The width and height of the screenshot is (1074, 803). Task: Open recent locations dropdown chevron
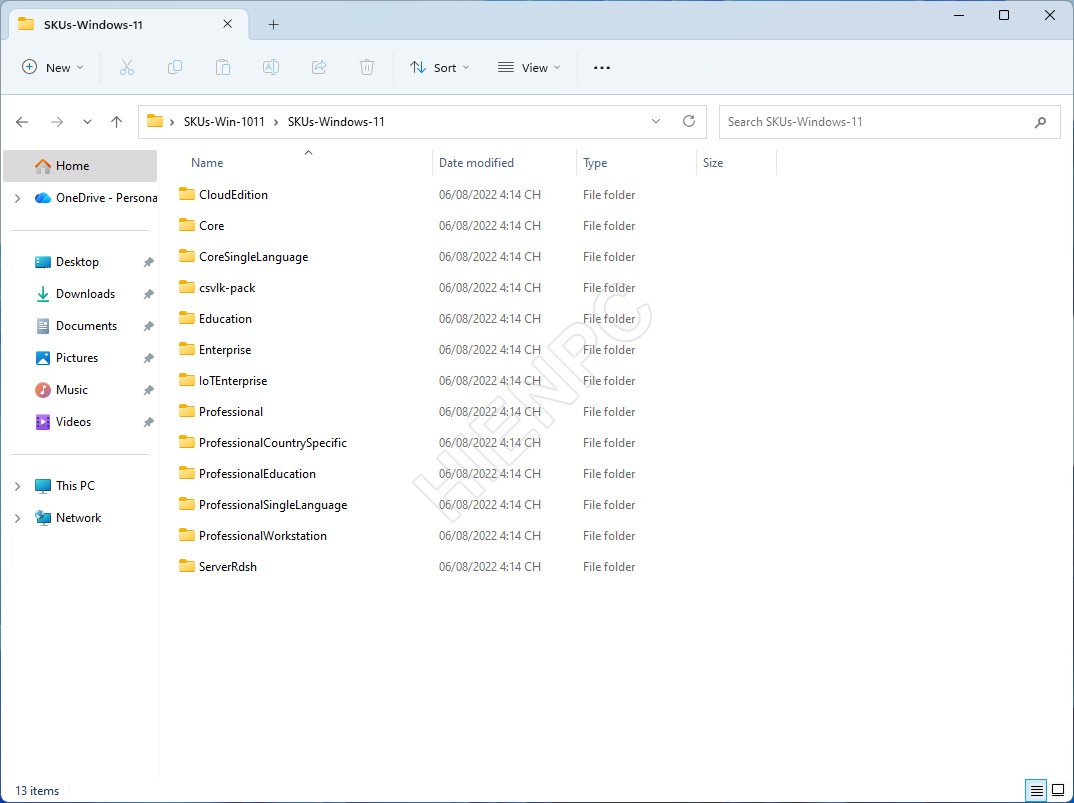pyautogui.click(x=87, y=122)
